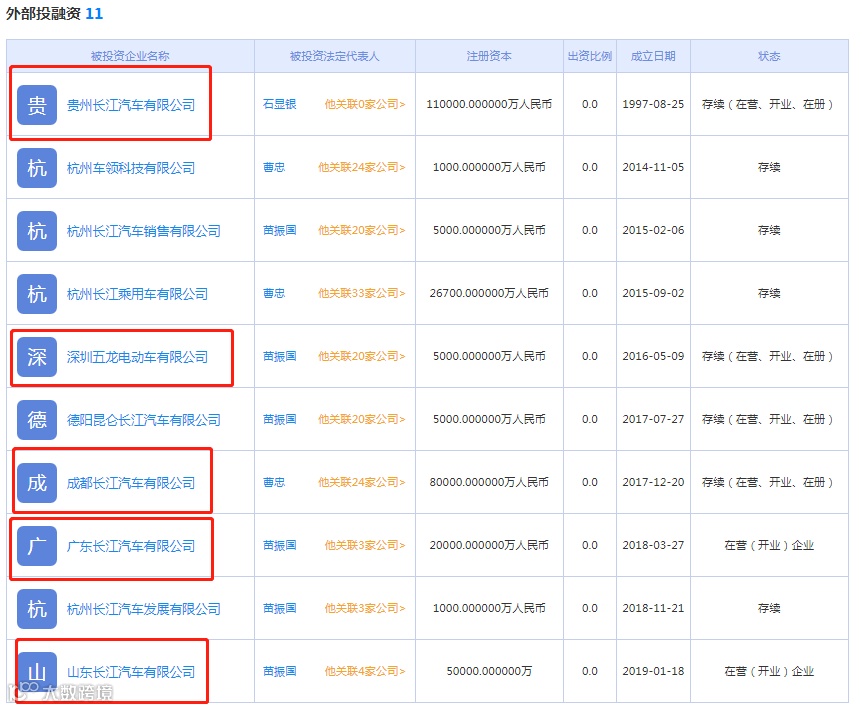862x709 pixels.
Task: Click 苗振国 in the 德阳昆仑长江汽车 row
Action: [279, 419]
